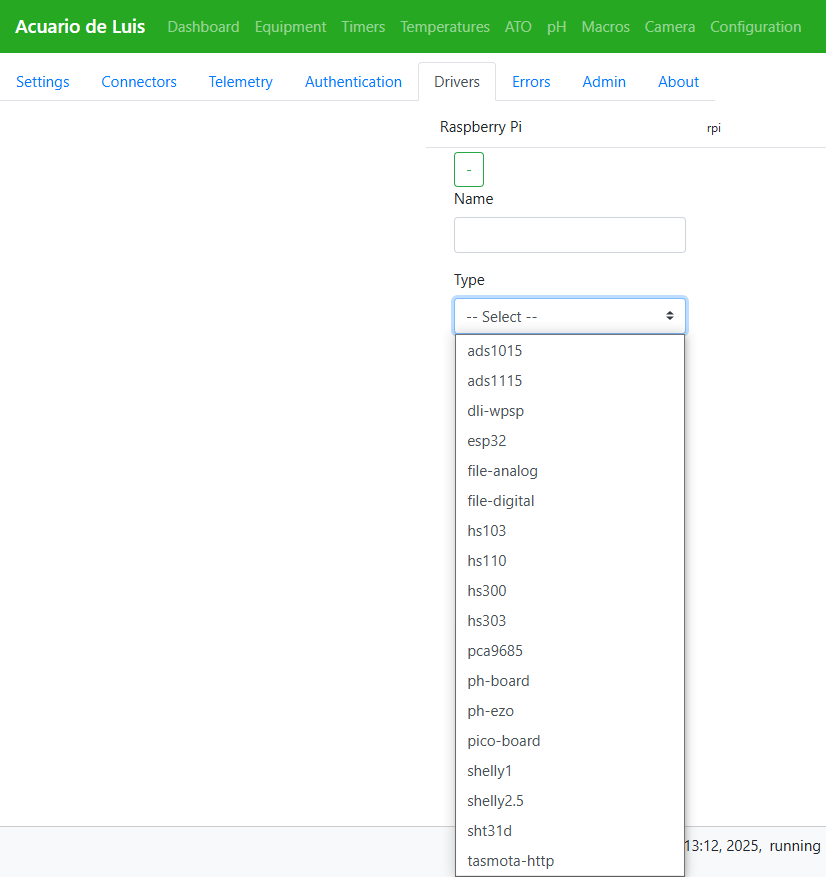The width and height of the screenshot is (826, 877).
Task: View the Errors tab
Action: (x=531, y=82)
